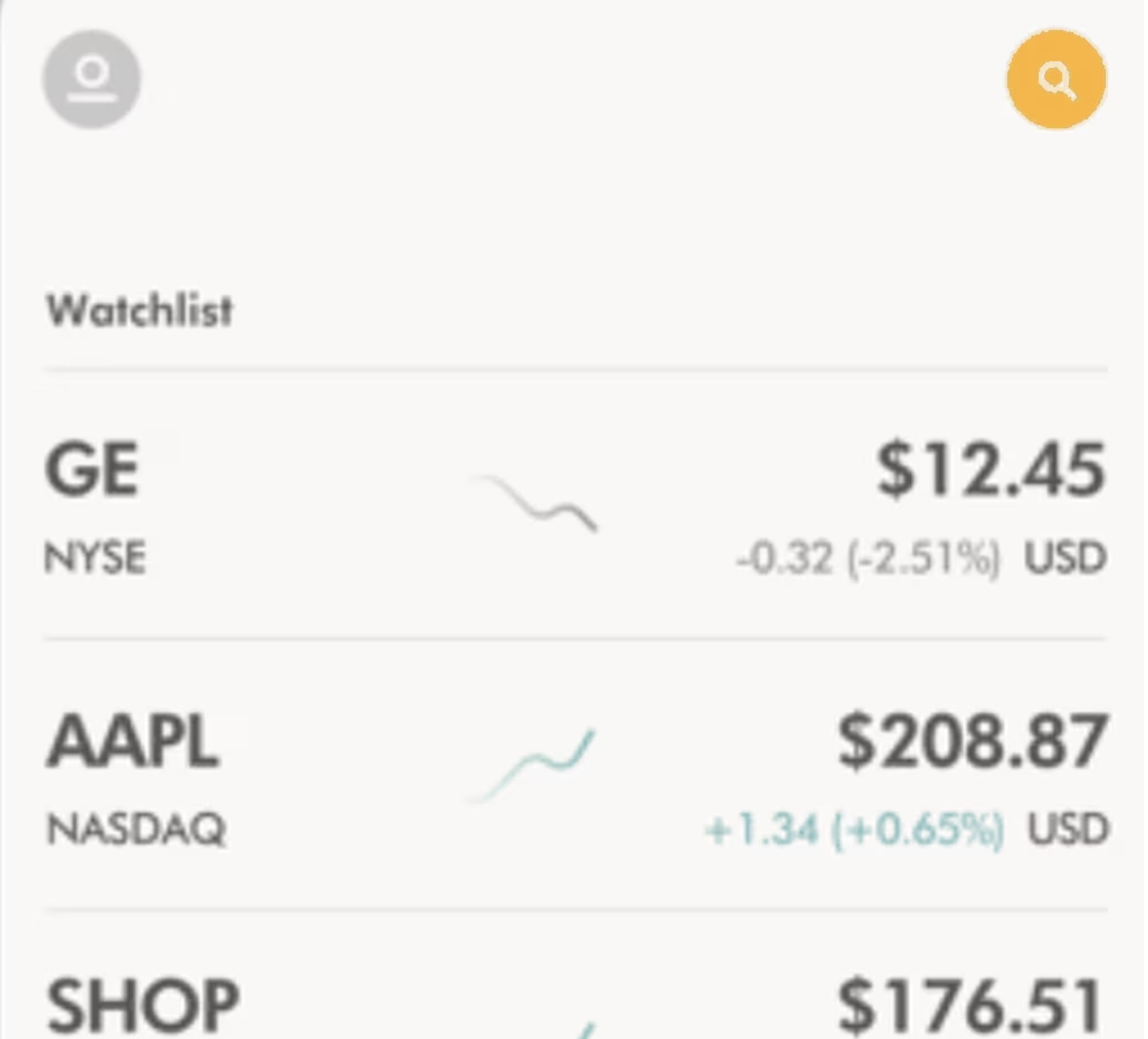1148x1039 pixels.
Task: Open the SHOP ticker symbol
Action: [x=143, y=1007]
